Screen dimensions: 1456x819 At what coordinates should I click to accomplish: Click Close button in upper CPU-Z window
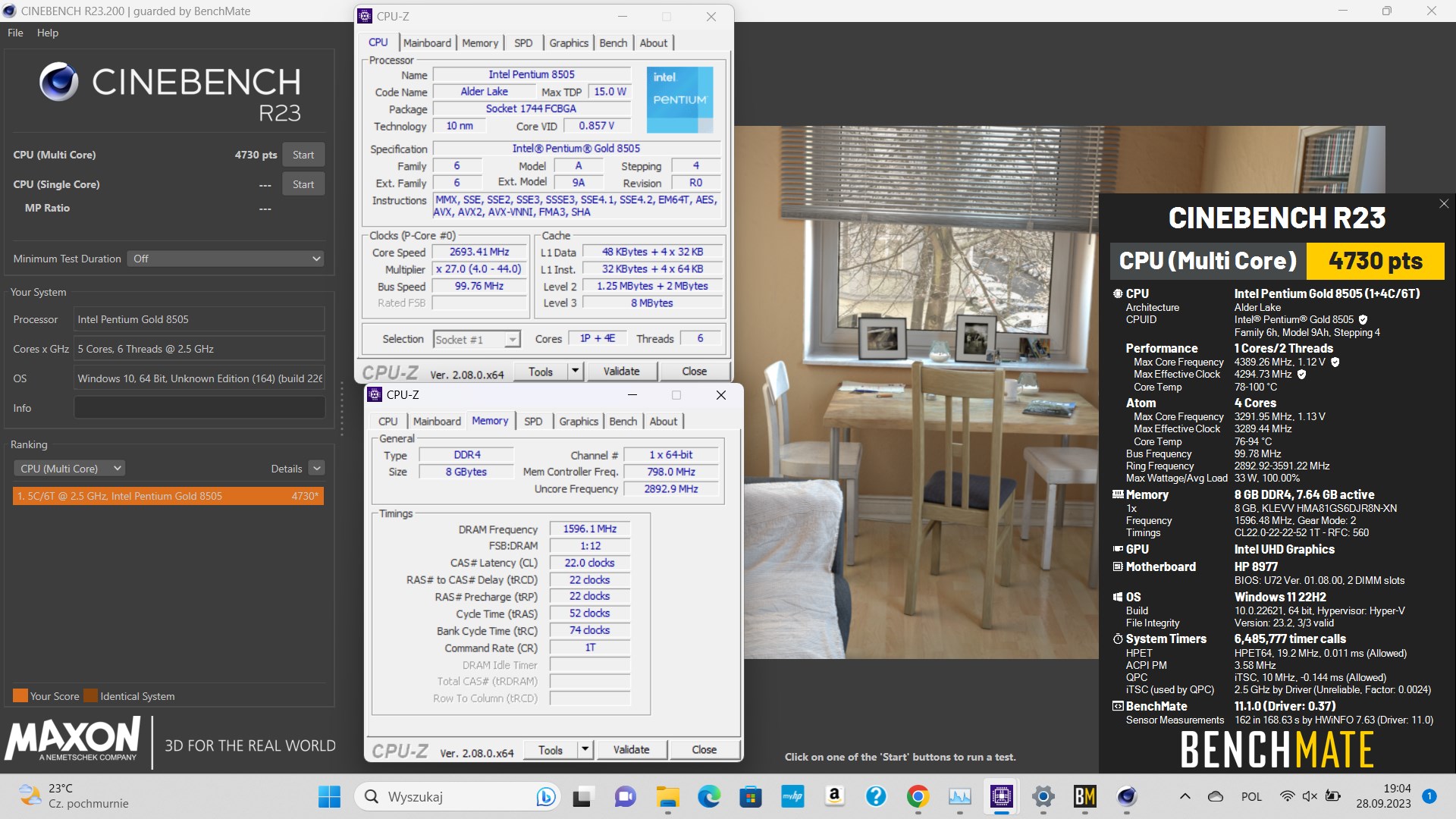694,372
